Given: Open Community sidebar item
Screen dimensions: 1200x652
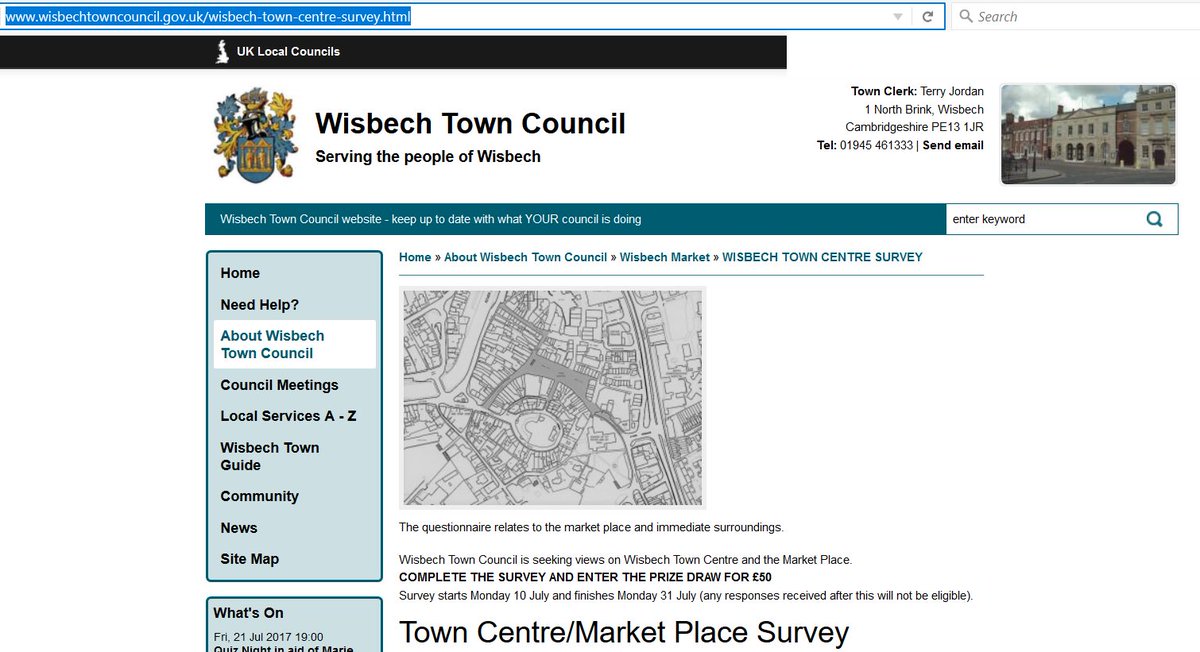Looking at the screenshot, I should pyautogui.click(x=260, y=496).
